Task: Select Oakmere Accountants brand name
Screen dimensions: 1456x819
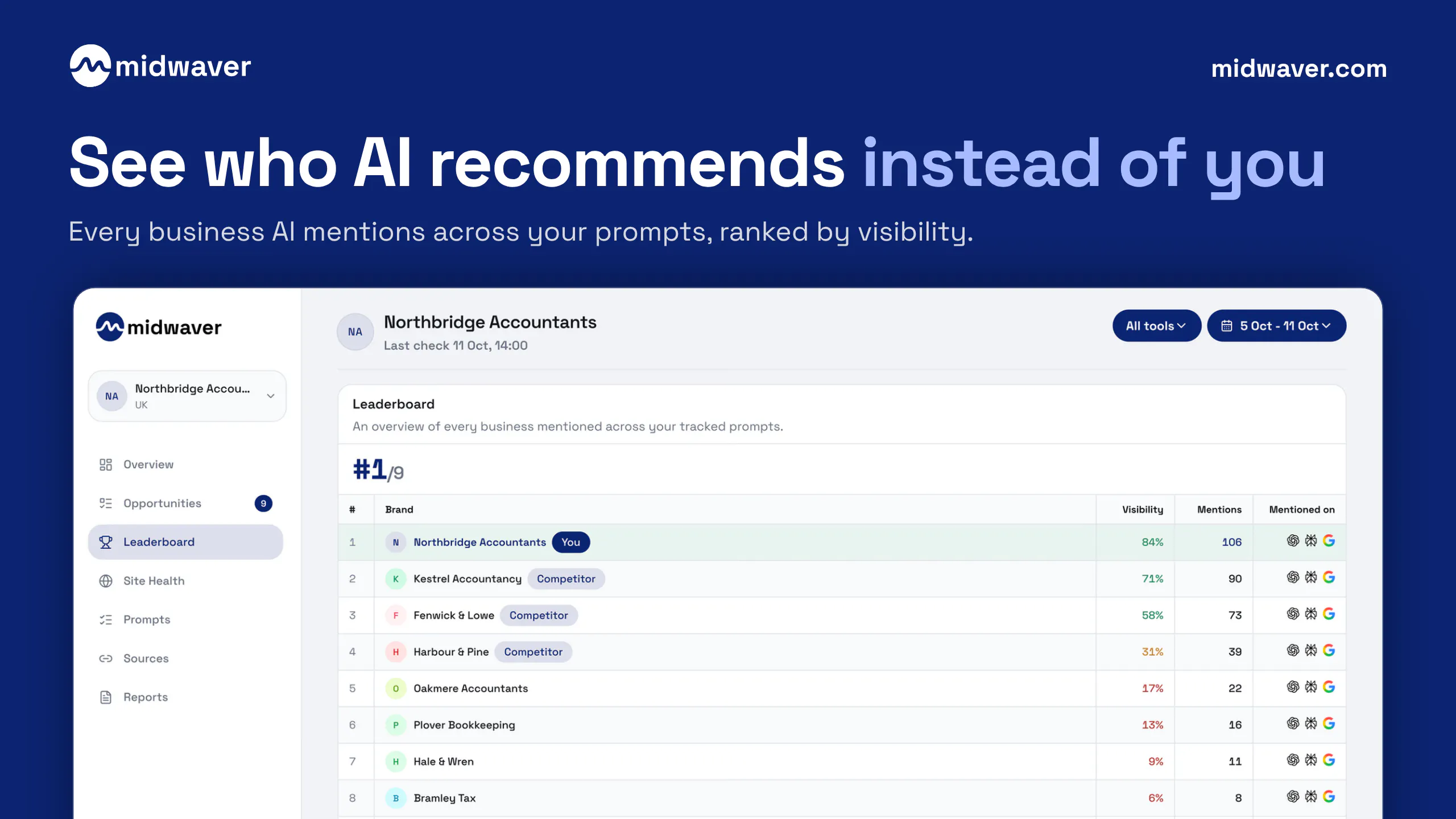Action: pos(470,688)
